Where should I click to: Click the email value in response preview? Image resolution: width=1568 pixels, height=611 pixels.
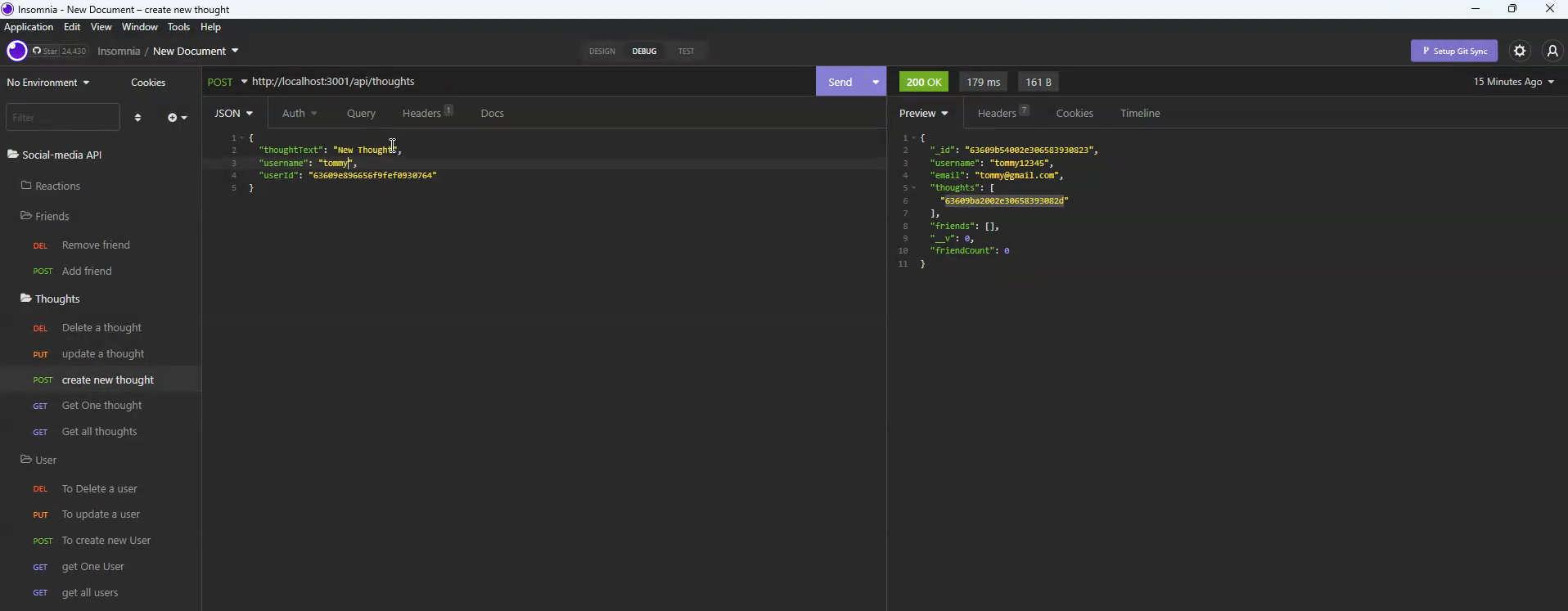(x=1016, y=176)
